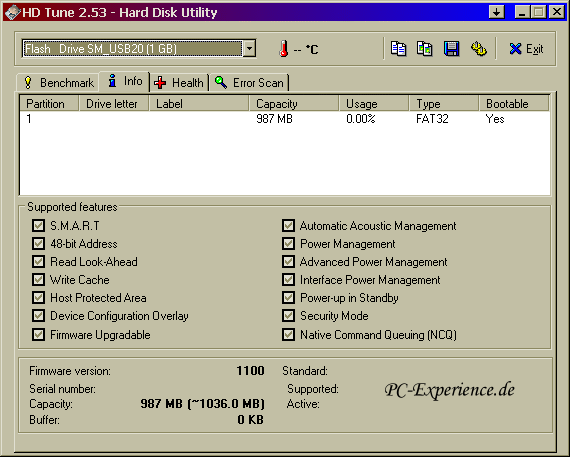Open the Error Scan tab

point(249,83)
